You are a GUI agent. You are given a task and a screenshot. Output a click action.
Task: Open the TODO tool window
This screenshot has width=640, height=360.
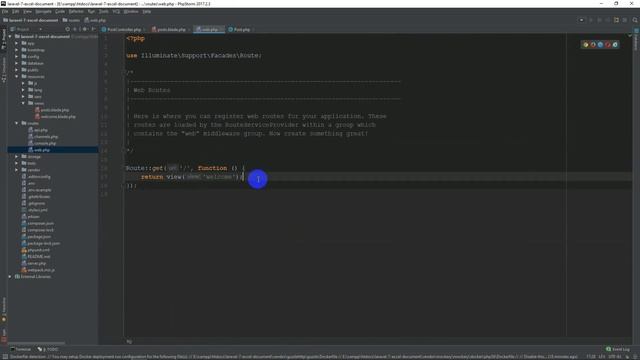coord(48,349)
